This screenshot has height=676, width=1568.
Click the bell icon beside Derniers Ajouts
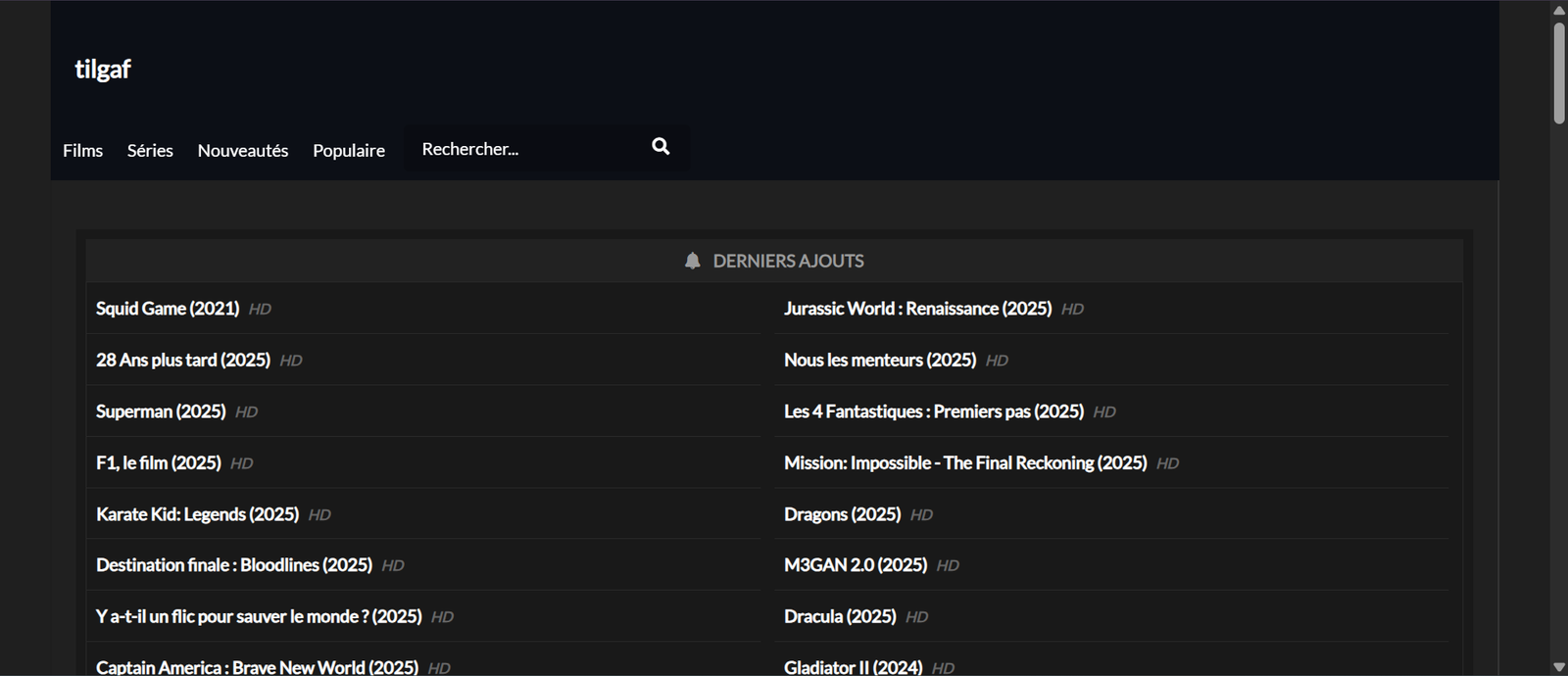693,261
